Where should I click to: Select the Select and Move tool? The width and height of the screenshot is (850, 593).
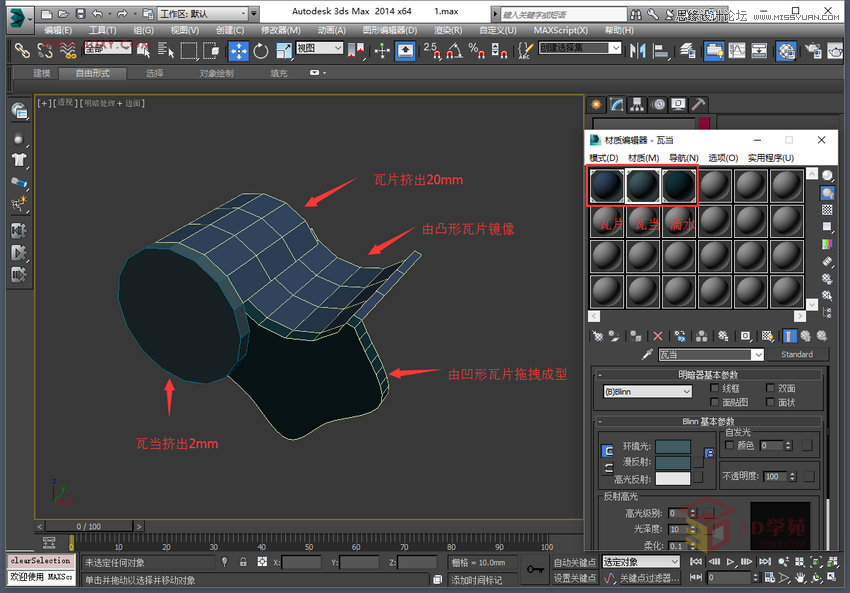click(240, 50)
